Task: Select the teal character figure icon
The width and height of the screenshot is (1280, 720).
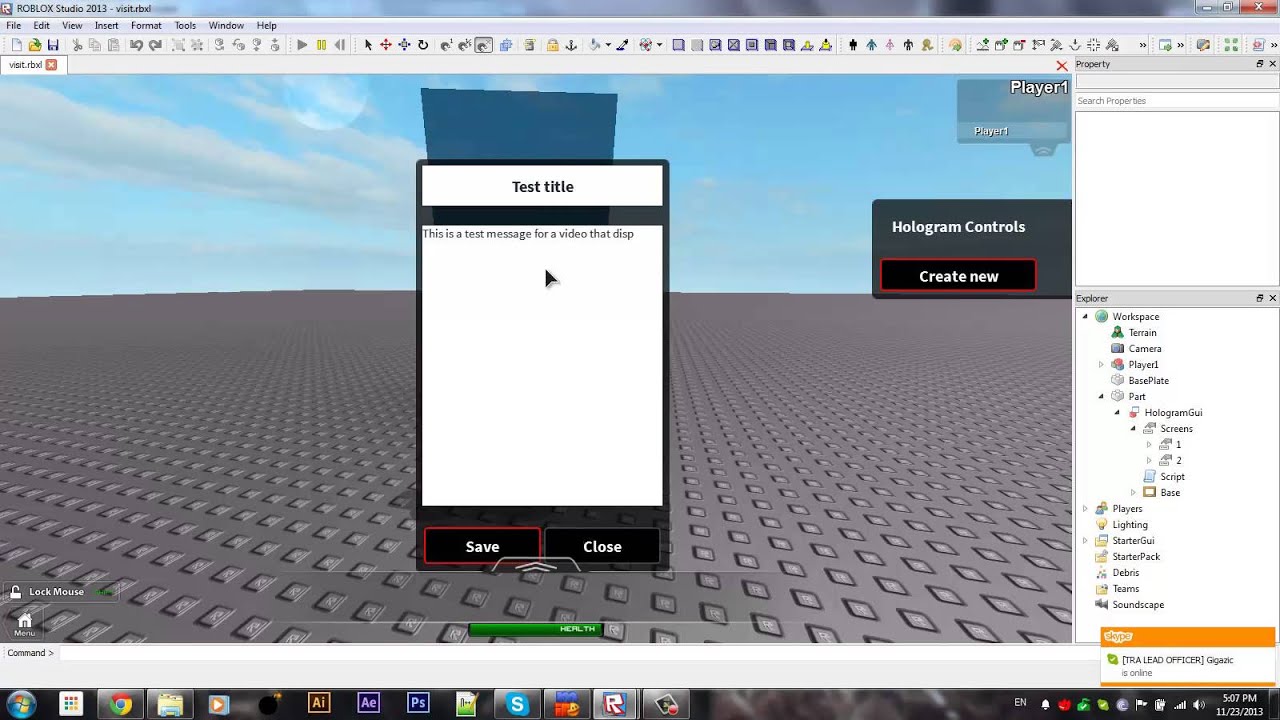Action: 871,45
